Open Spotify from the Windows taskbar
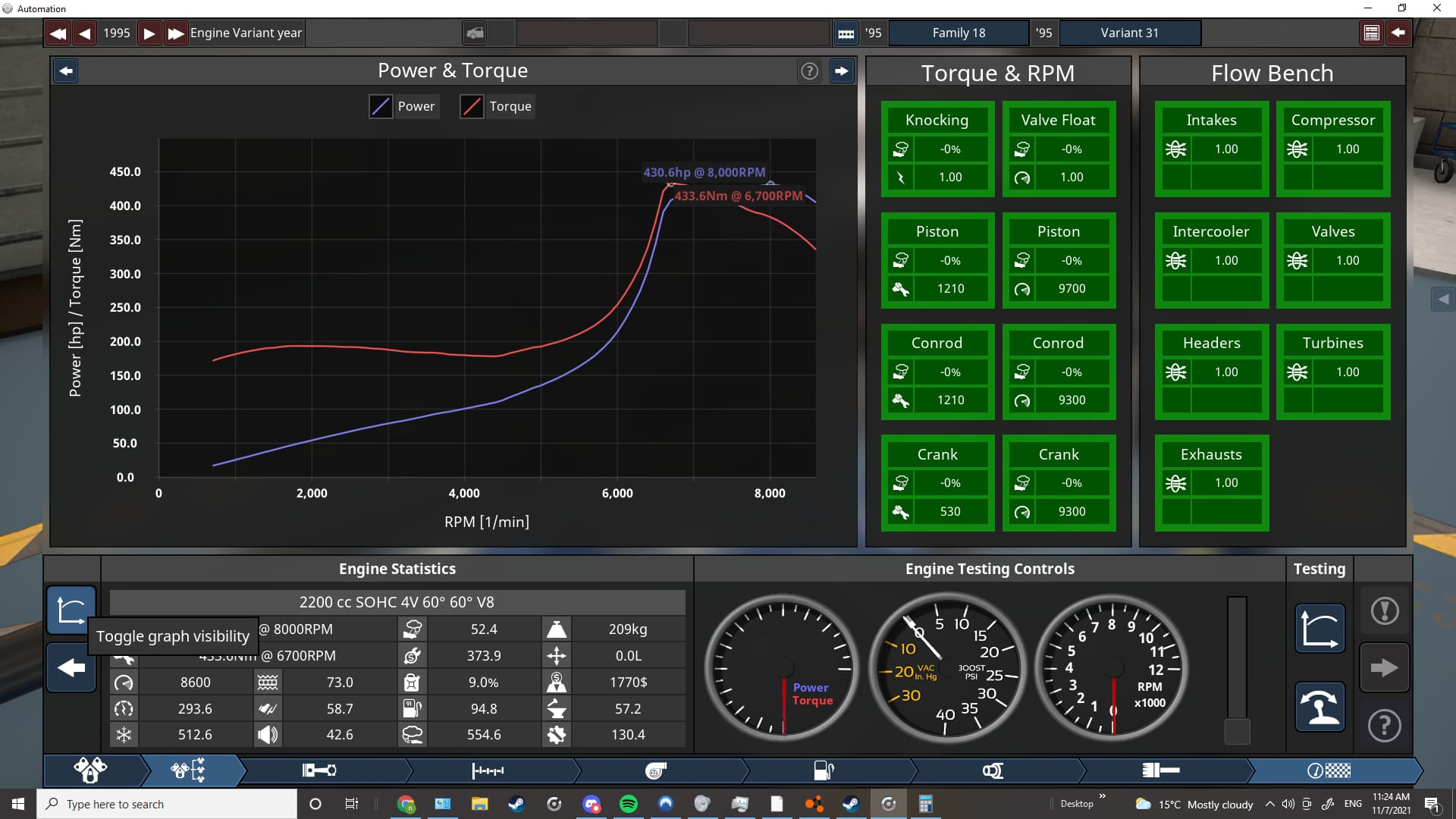1456x819 pixels. coord(628,804)
